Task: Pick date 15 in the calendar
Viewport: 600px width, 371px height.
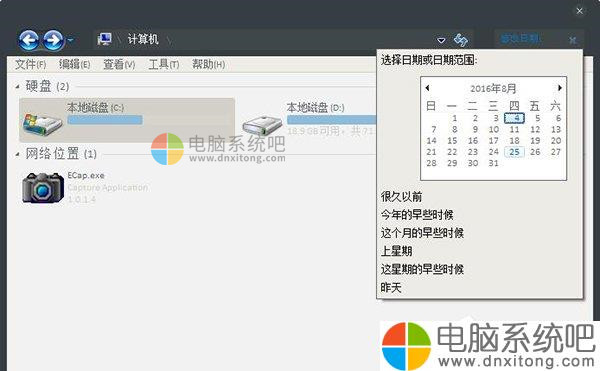Action: pyautogui.click(x=452, y=141)
